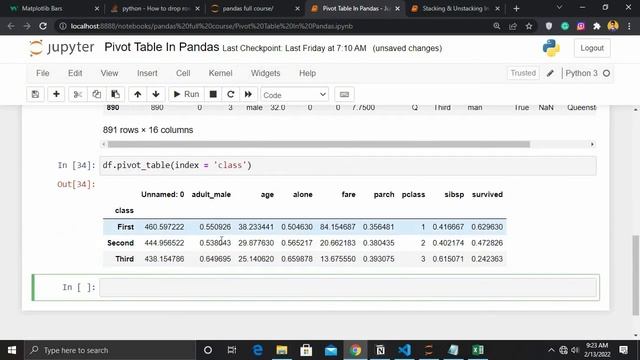
Task: Switch to Stacking & Unstacking tab
Action: point(455,9)
